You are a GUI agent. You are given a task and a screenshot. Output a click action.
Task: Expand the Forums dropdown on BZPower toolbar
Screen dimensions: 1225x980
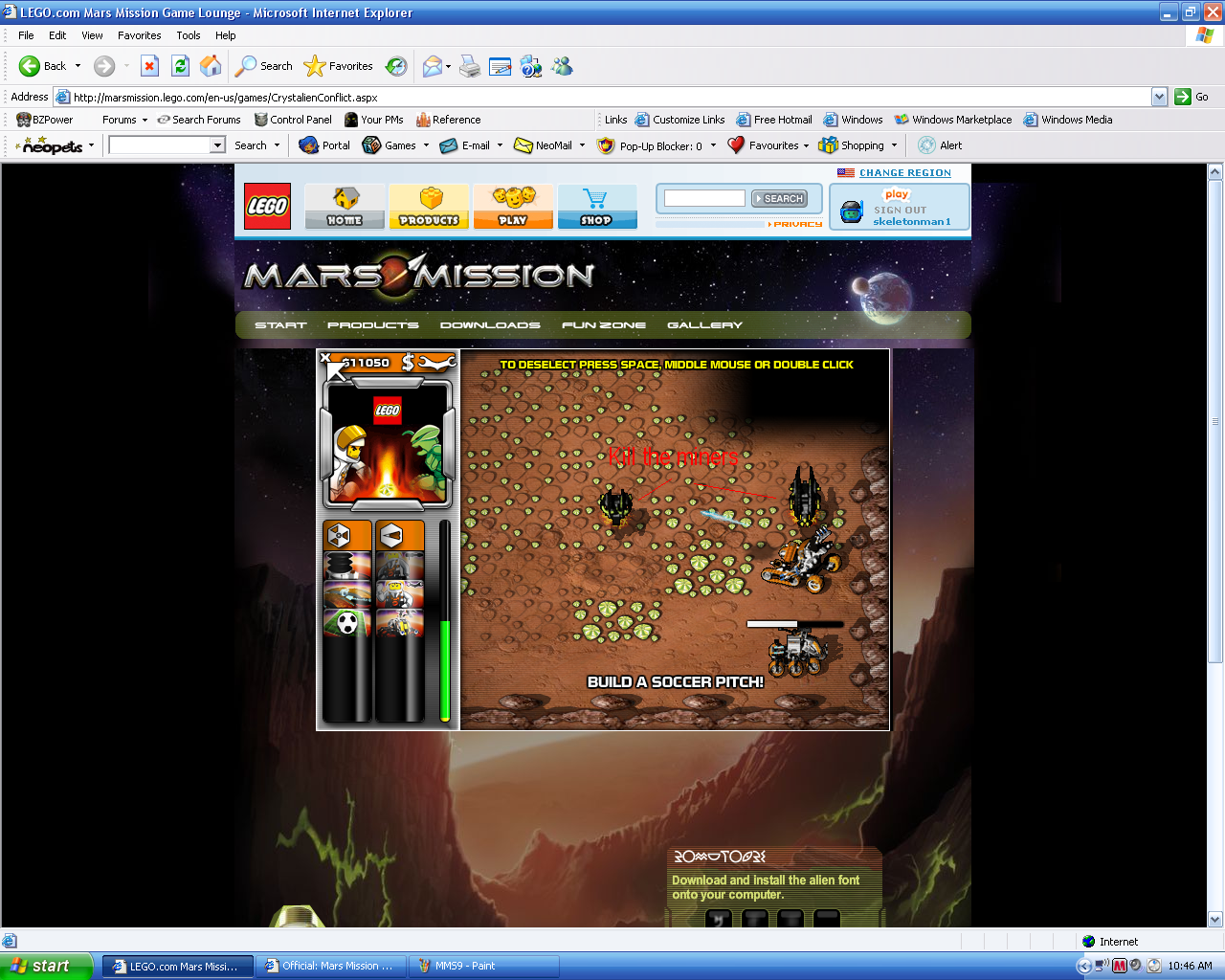click(x=145, y=120)
